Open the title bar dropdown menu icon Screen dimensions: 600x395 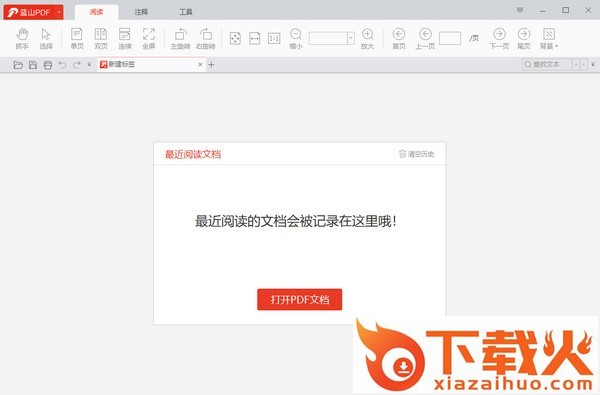(520, 10)
